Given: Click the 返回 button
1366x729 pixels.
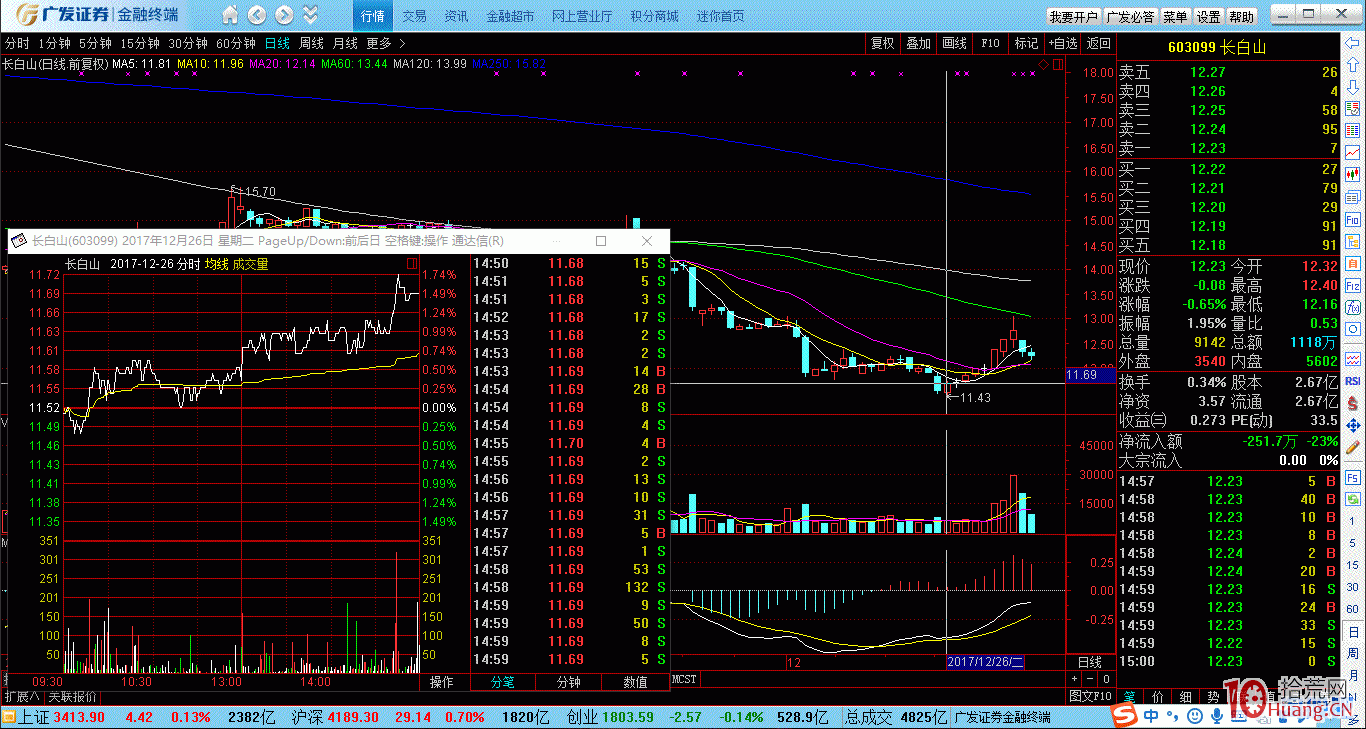Looking at the screenshot, I should coord(1098,44).
